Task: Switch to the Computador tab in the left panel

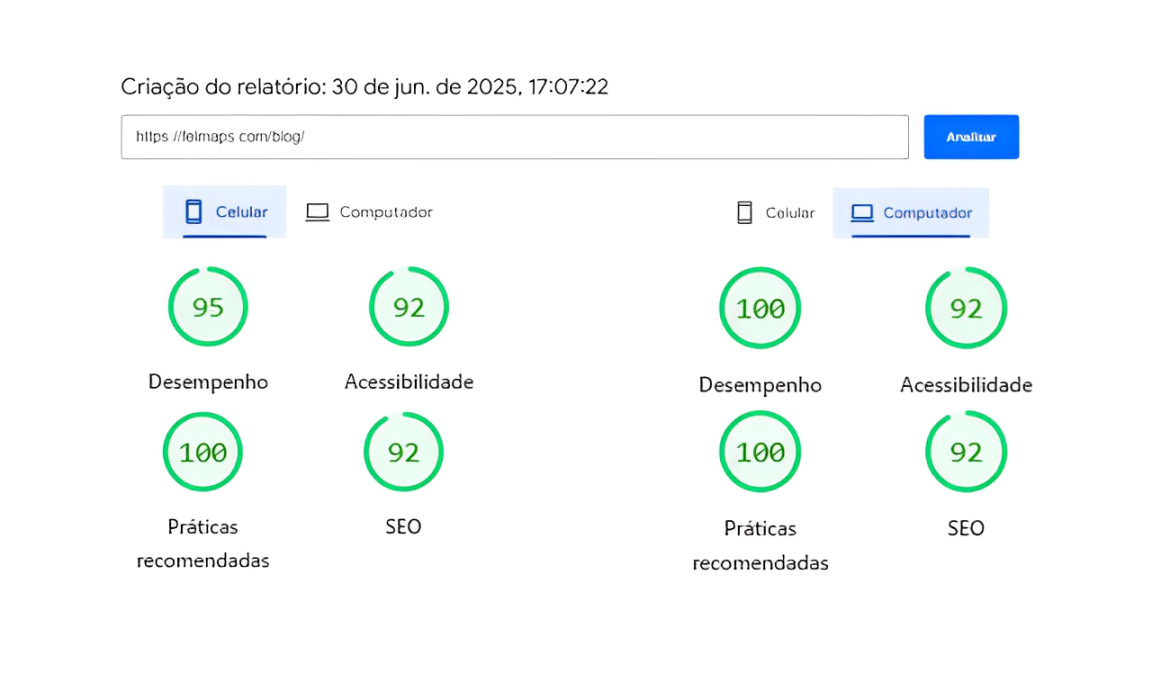Action: (370, 212)
